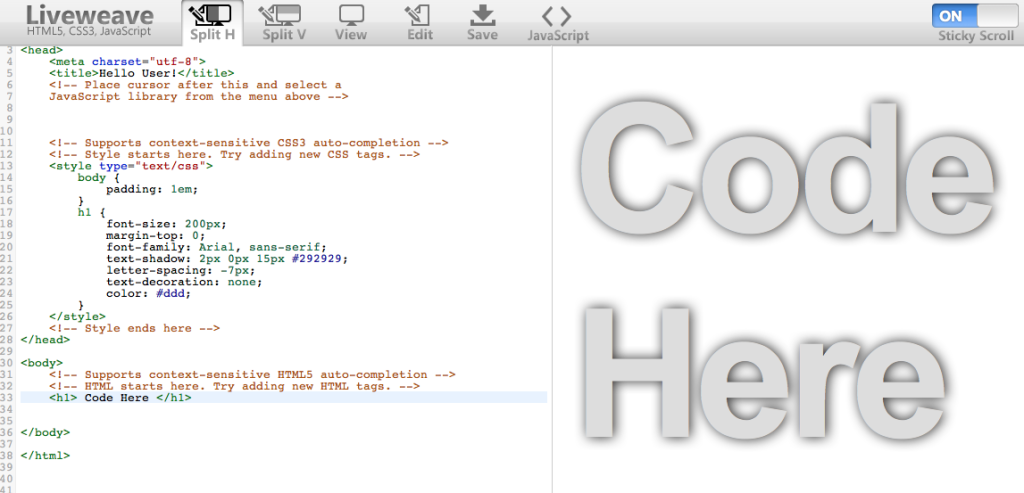Click the 'Edit' label
Image resolution: width=1024 pixels, height=493 pixels.
[x=420, y=35]
